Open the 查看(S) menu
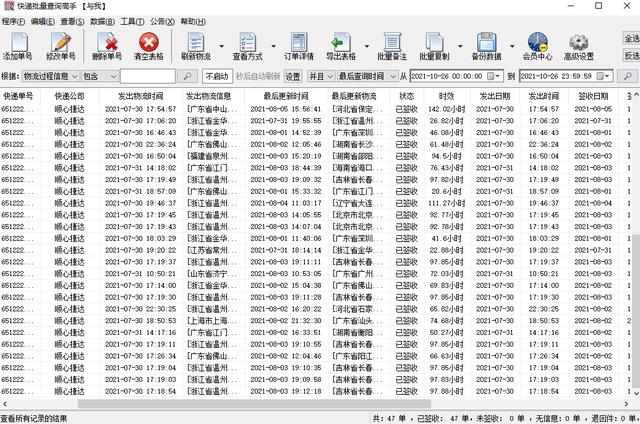Viewport: 640px width, 424px height. point(72,22)
